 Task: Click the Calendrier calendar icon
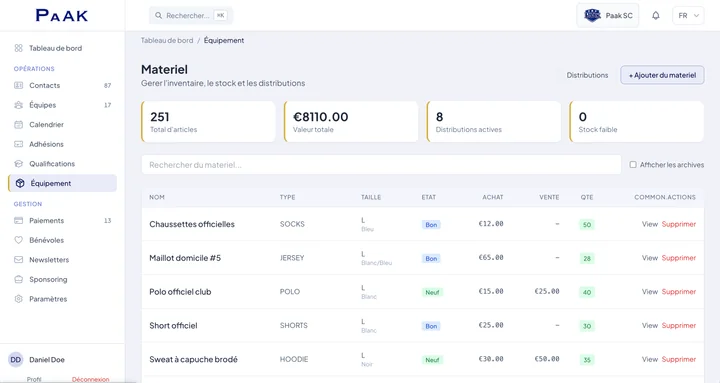18,124
